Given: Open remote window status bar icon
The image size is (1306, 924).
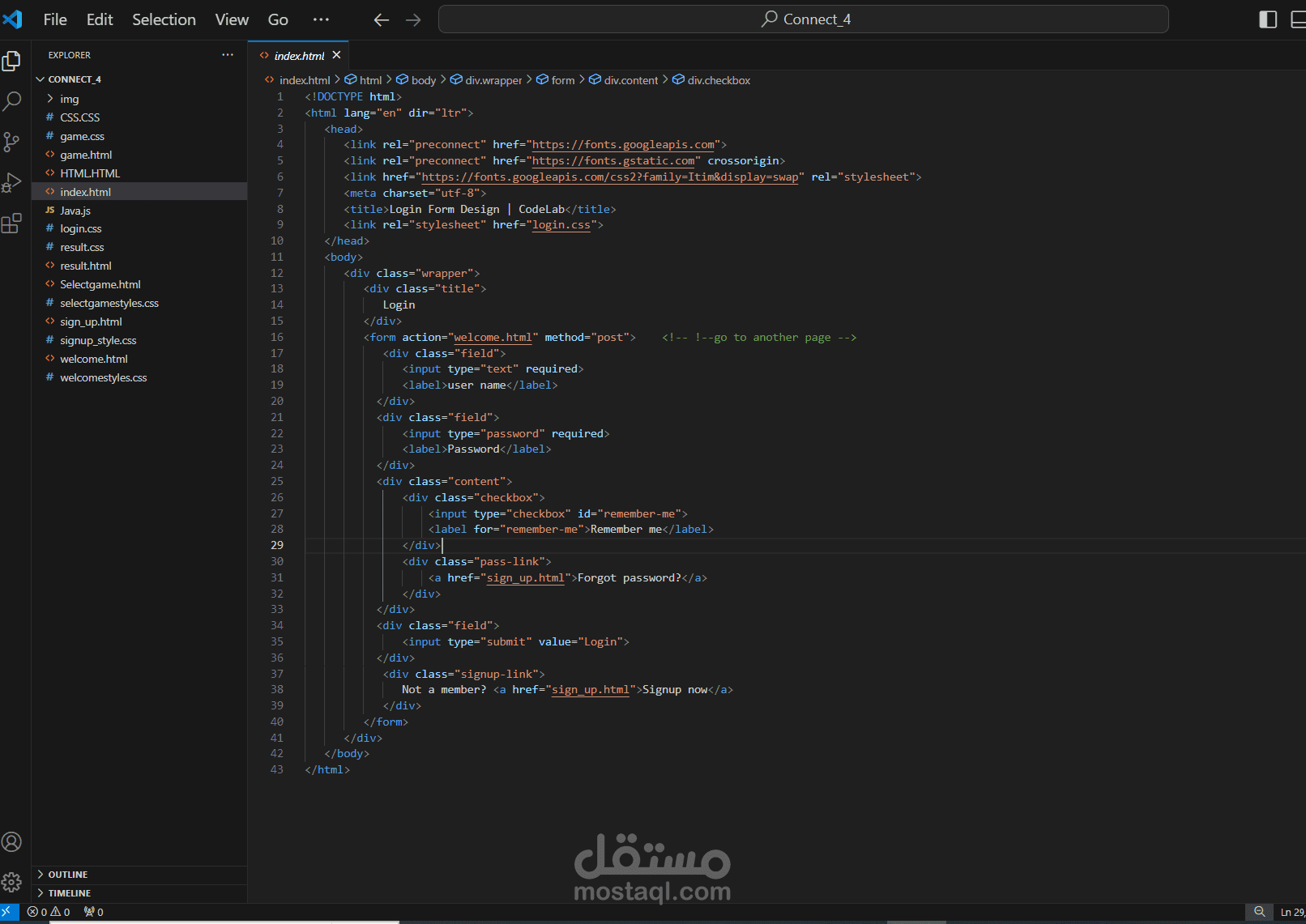Looking at the screenshot, I should 9,912.
